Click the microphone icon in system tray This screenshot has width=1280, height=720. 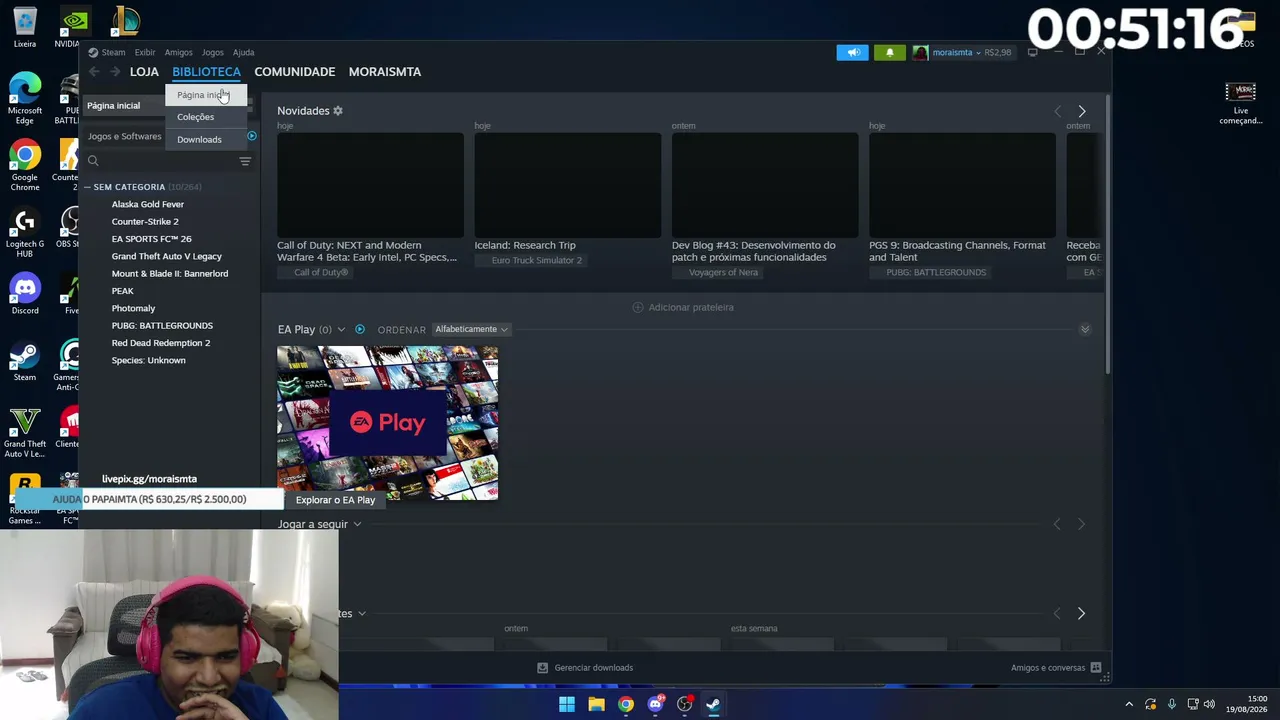point(1172,704)
